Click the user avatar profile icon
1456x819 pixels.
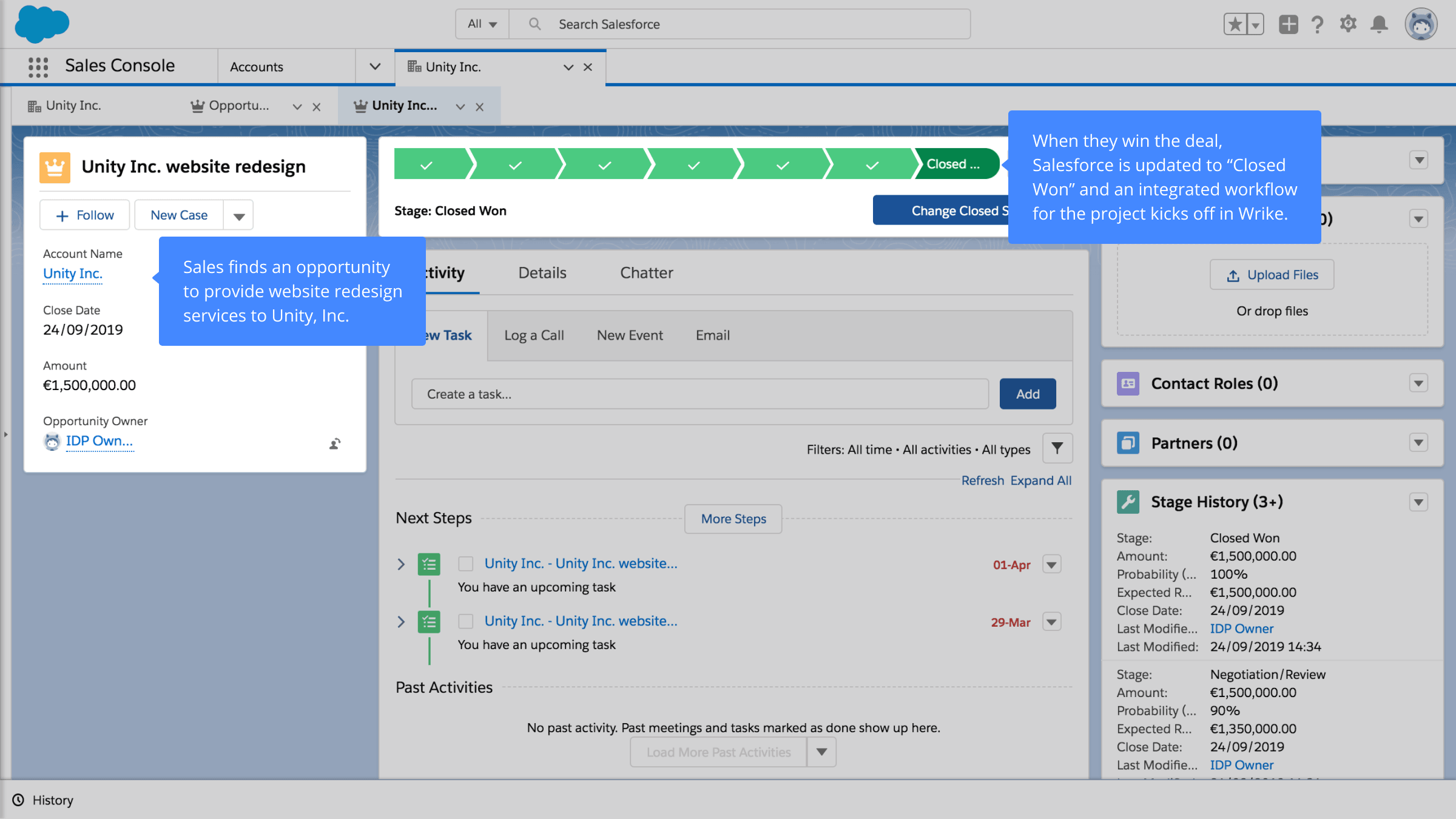(x=1421, y=24)
